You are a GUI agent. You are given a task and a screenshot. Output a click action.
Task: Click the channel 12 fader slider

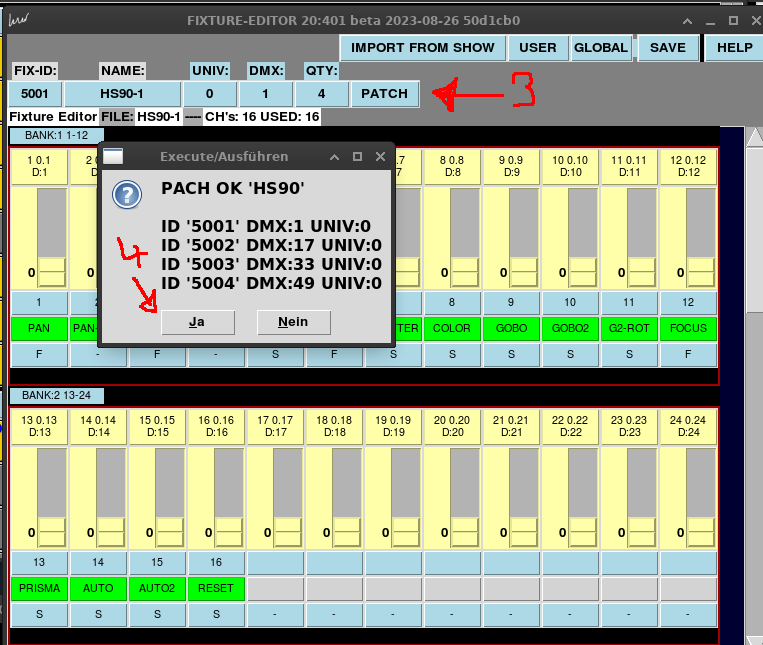click(689, 235)
